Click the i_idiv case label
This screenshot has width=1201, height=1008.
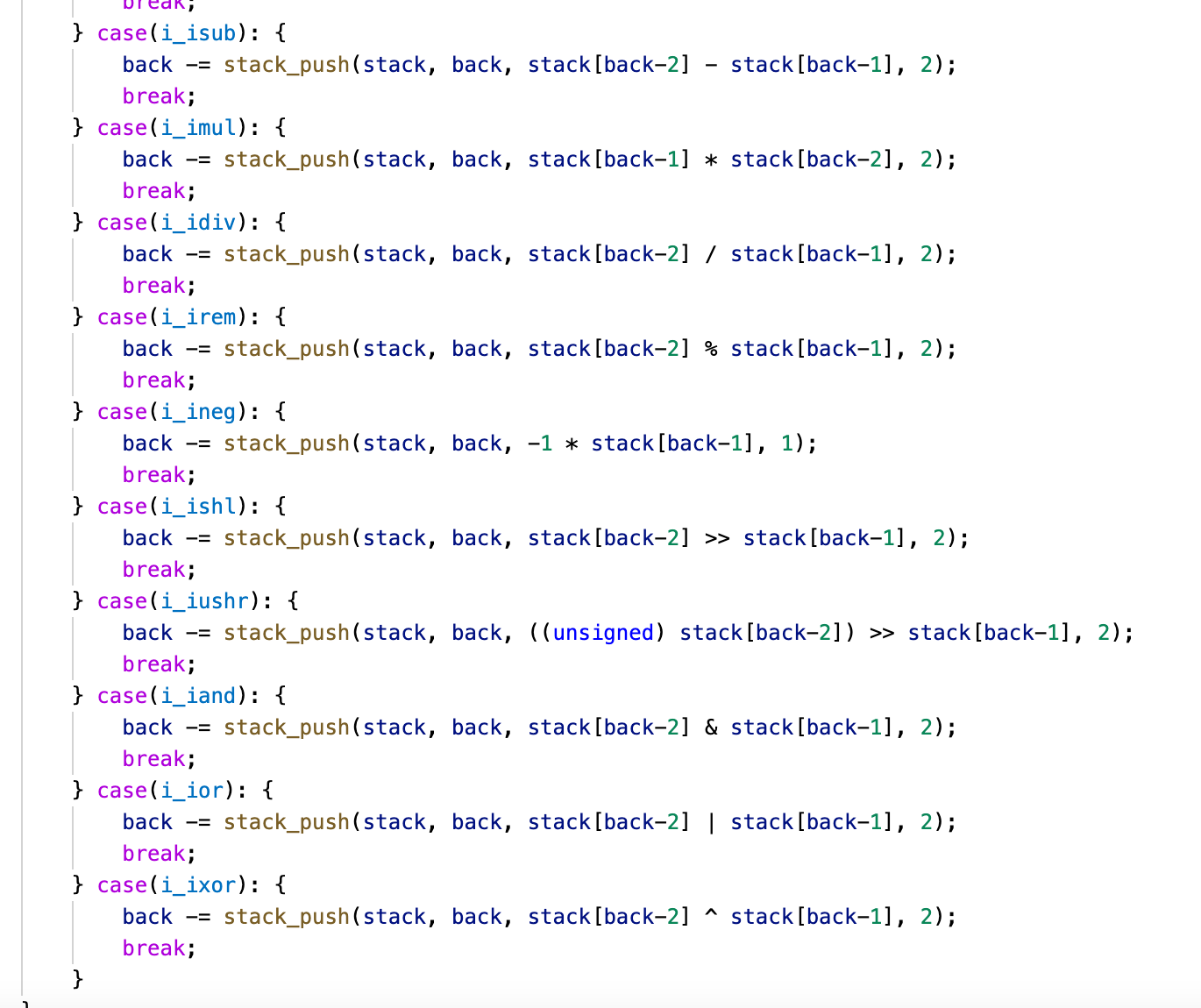tap(198, 223)
